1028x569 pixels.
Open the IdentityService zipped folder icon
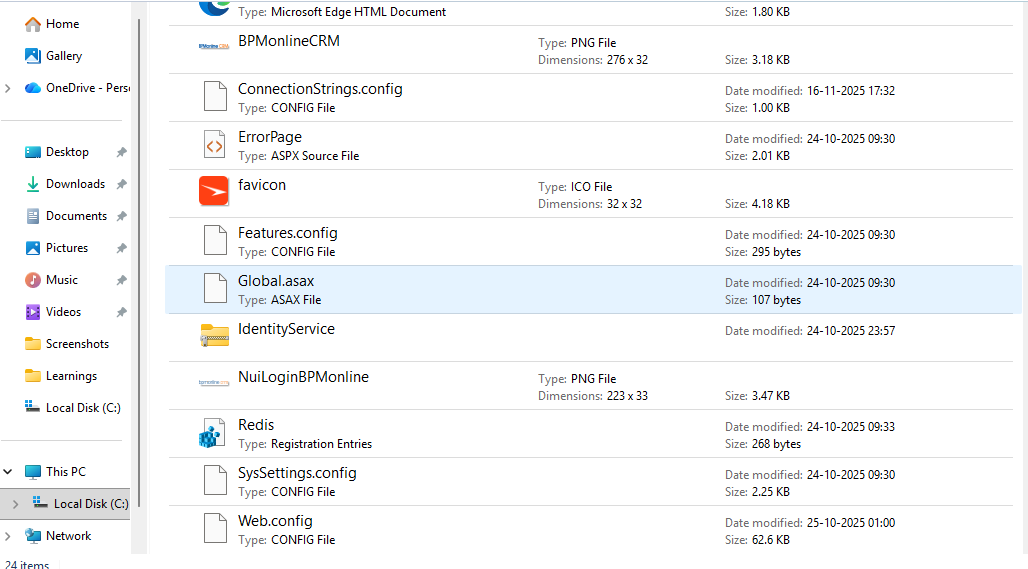[x=214, y=336]
